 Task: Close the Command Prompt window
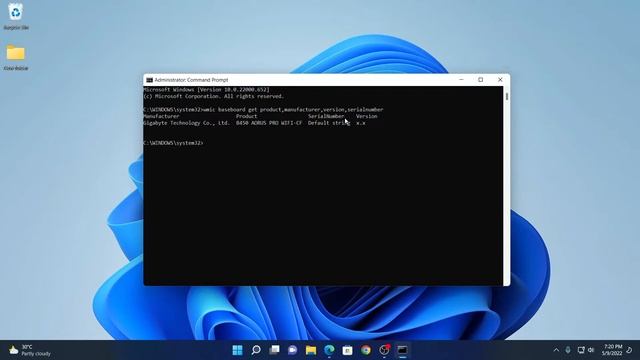pos(500,80)
